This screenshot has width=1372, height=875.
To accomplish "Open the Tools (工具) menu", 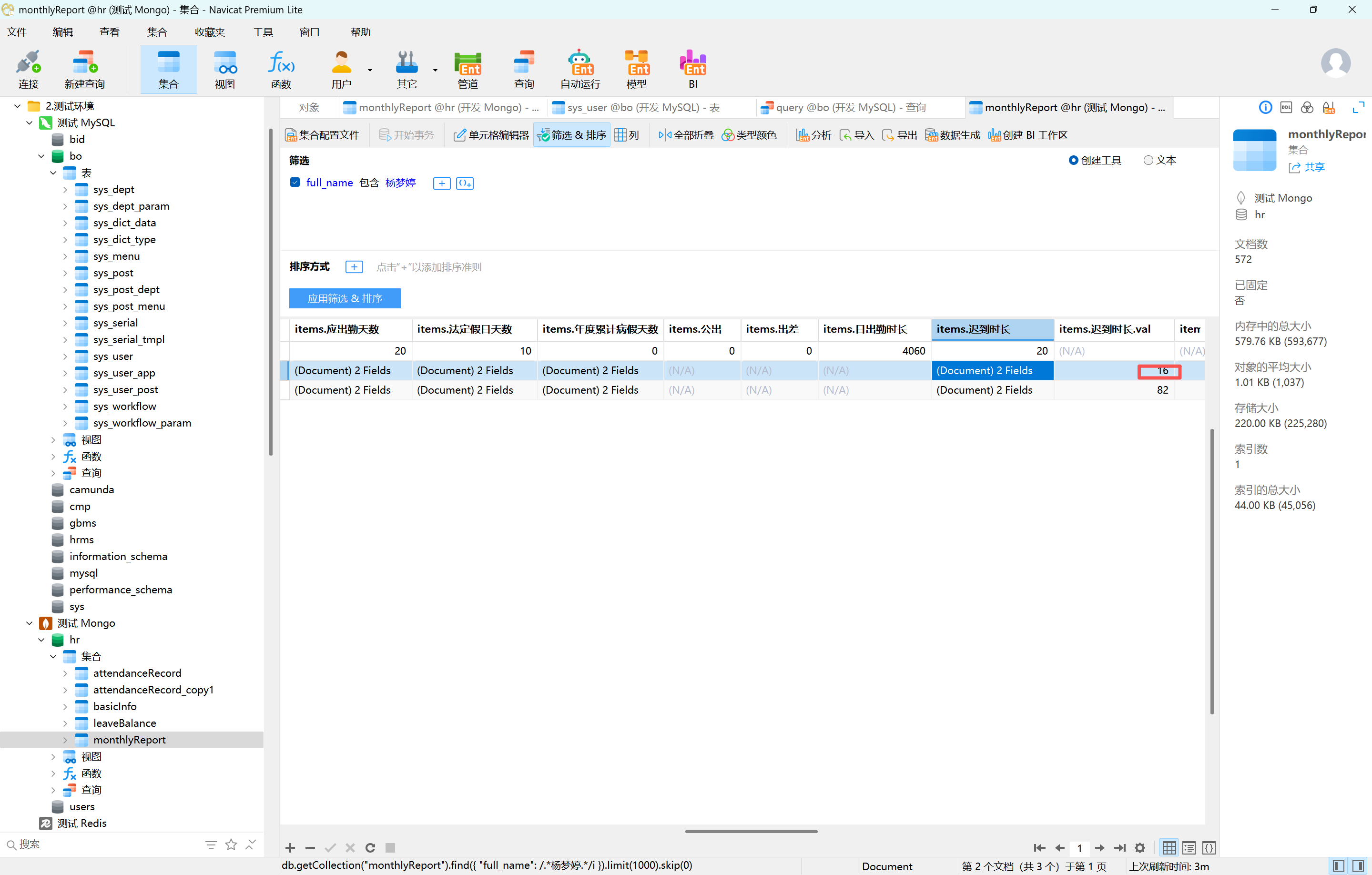I will (263, 32).
